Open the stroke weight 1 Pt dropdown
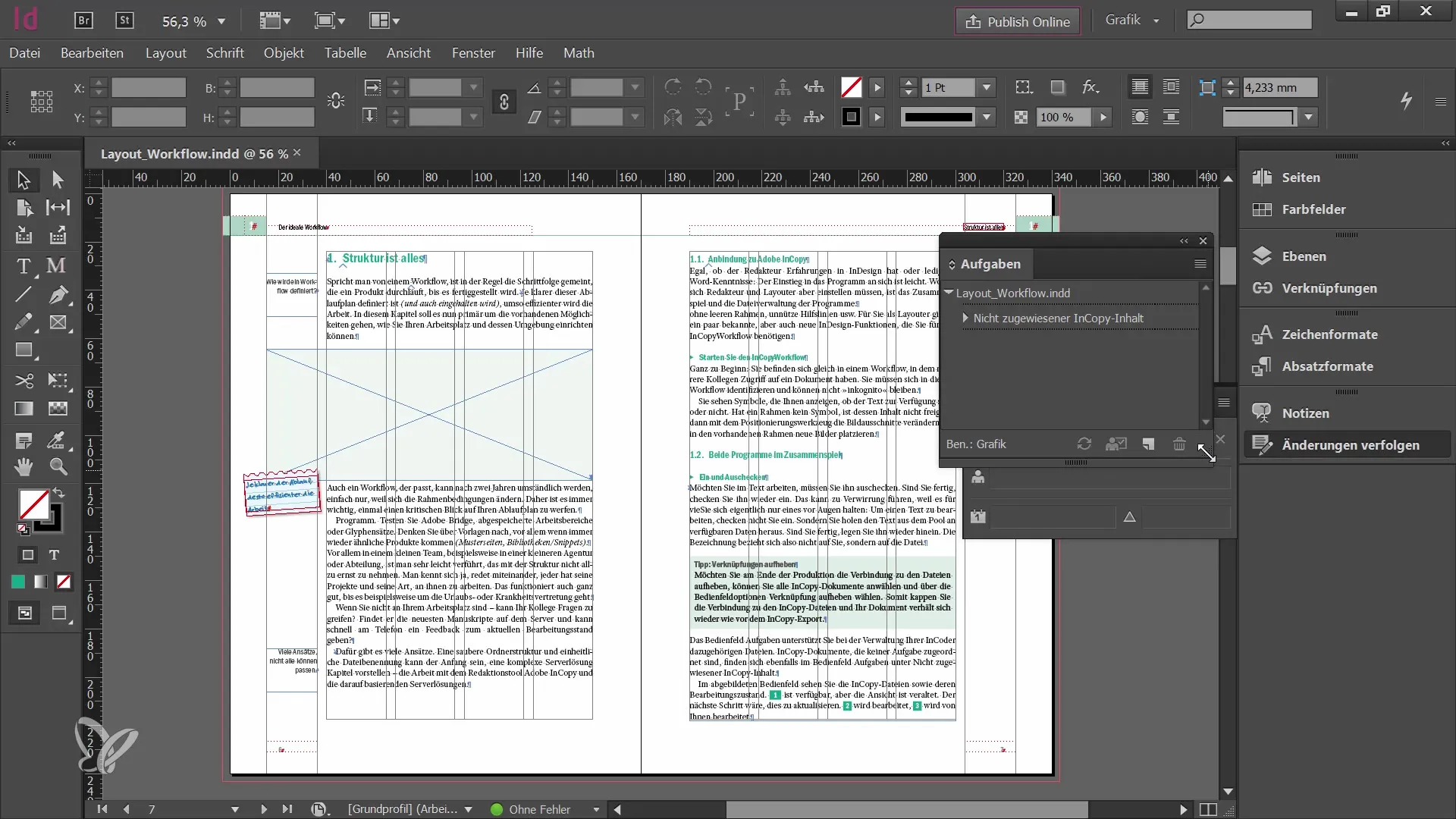 point(987,87)
